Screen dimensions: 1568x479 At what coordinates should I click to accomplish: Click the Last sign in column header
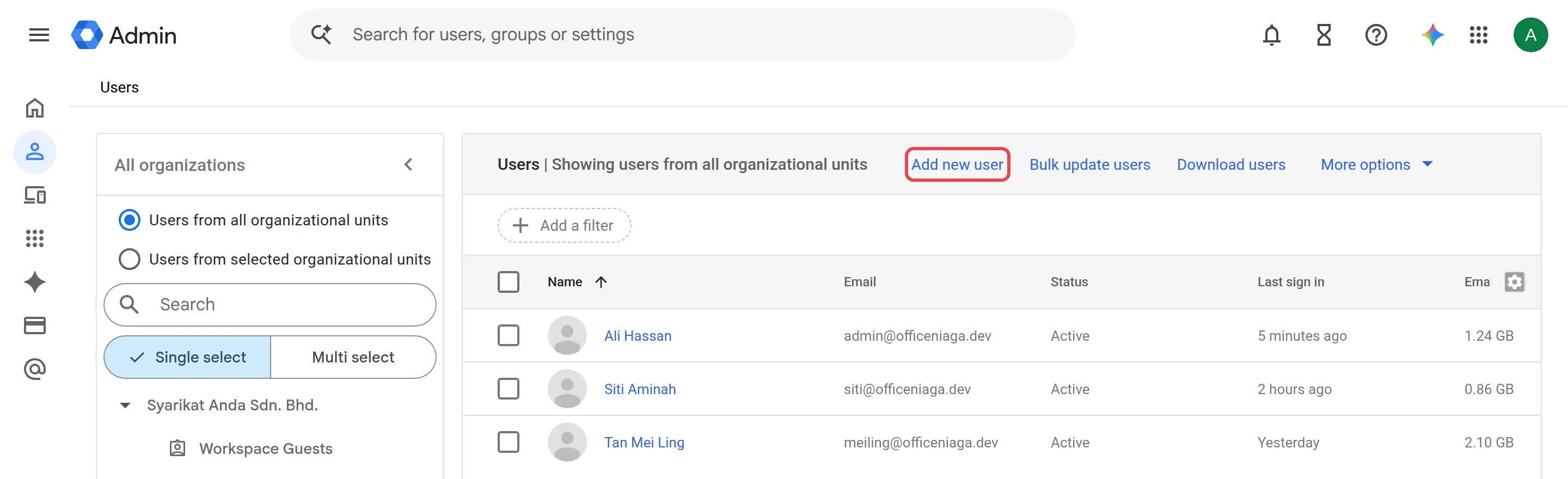[x=1290, y=282]
